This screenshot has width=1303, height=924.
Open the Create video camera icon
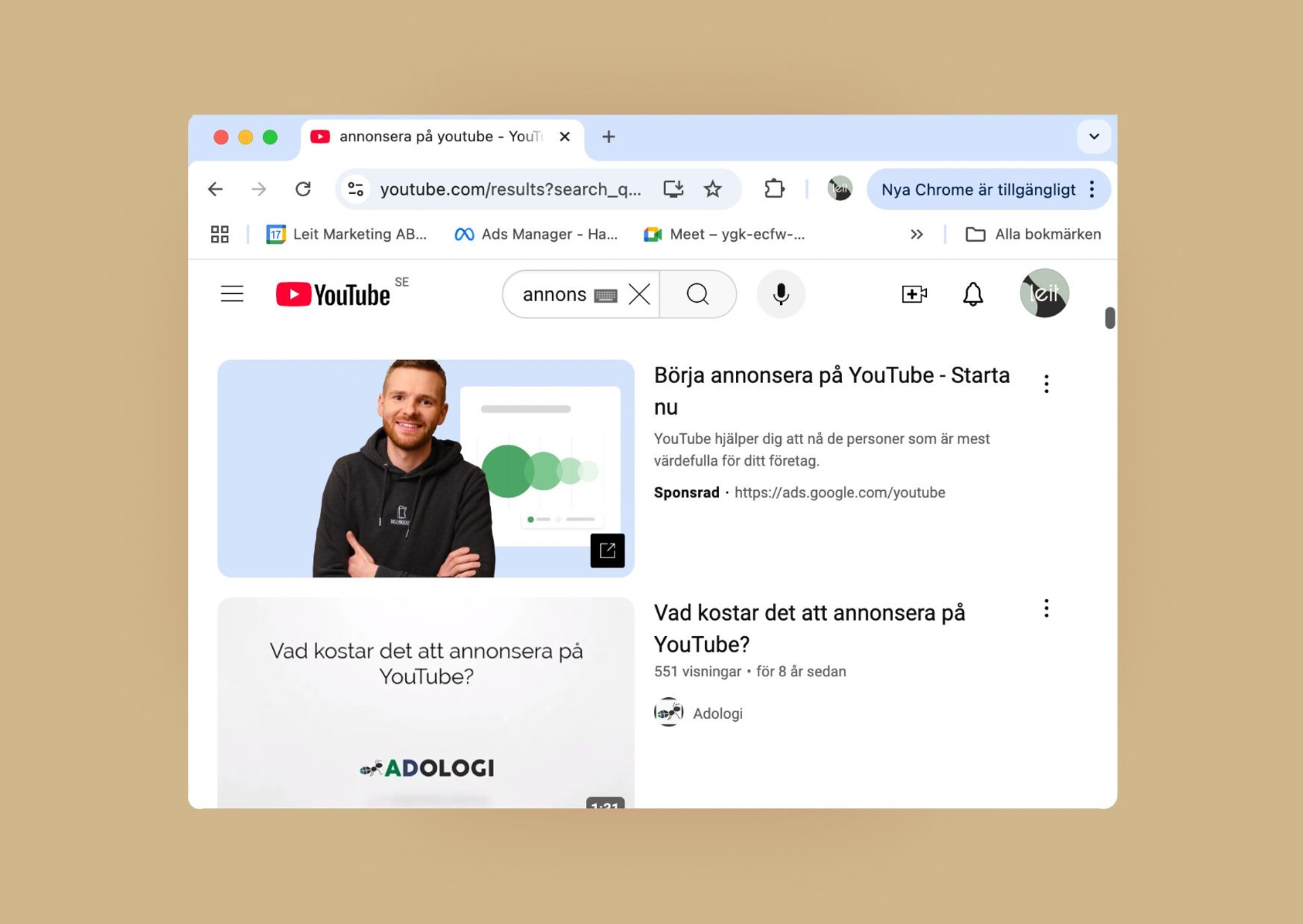pos(913,294)
